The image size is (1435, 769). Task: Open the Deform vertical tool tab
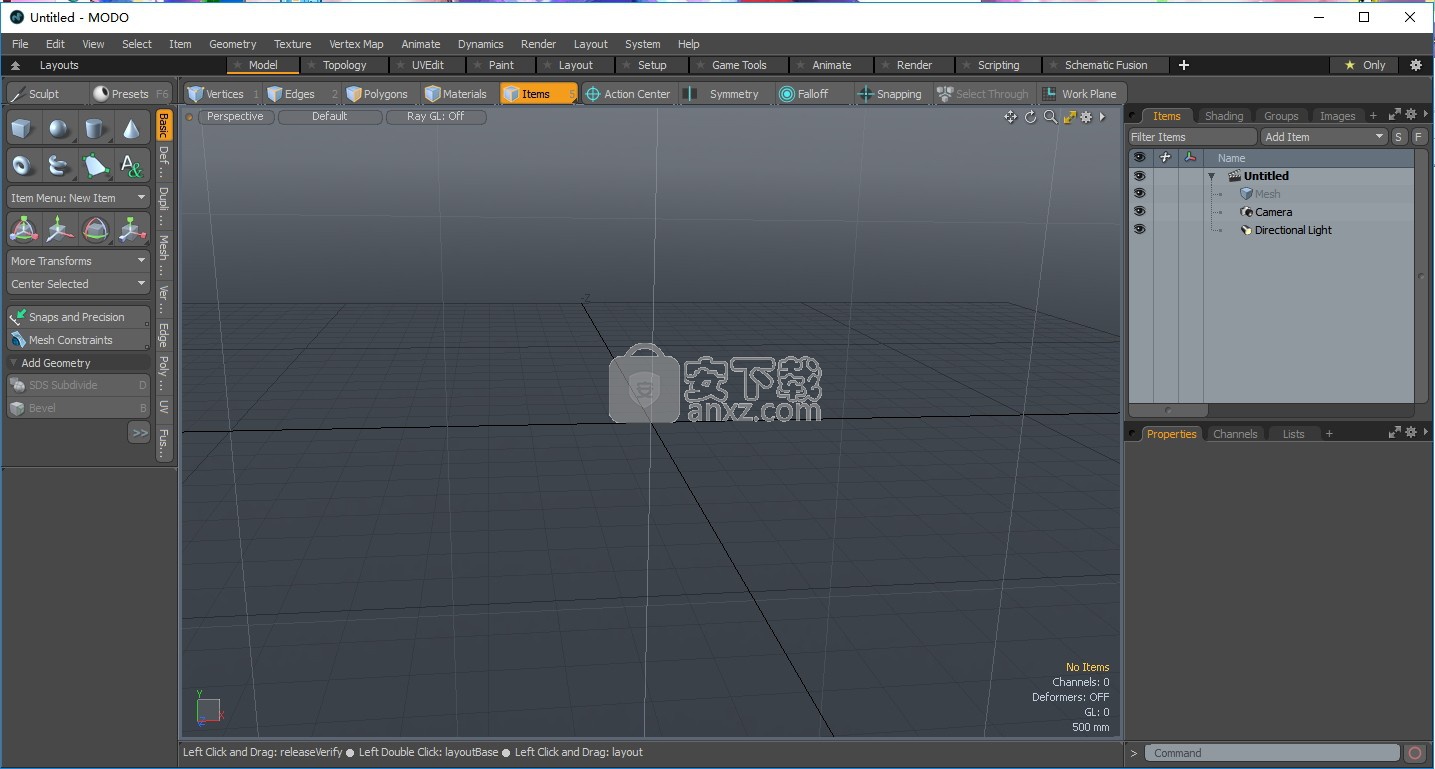tap(164, 162)
